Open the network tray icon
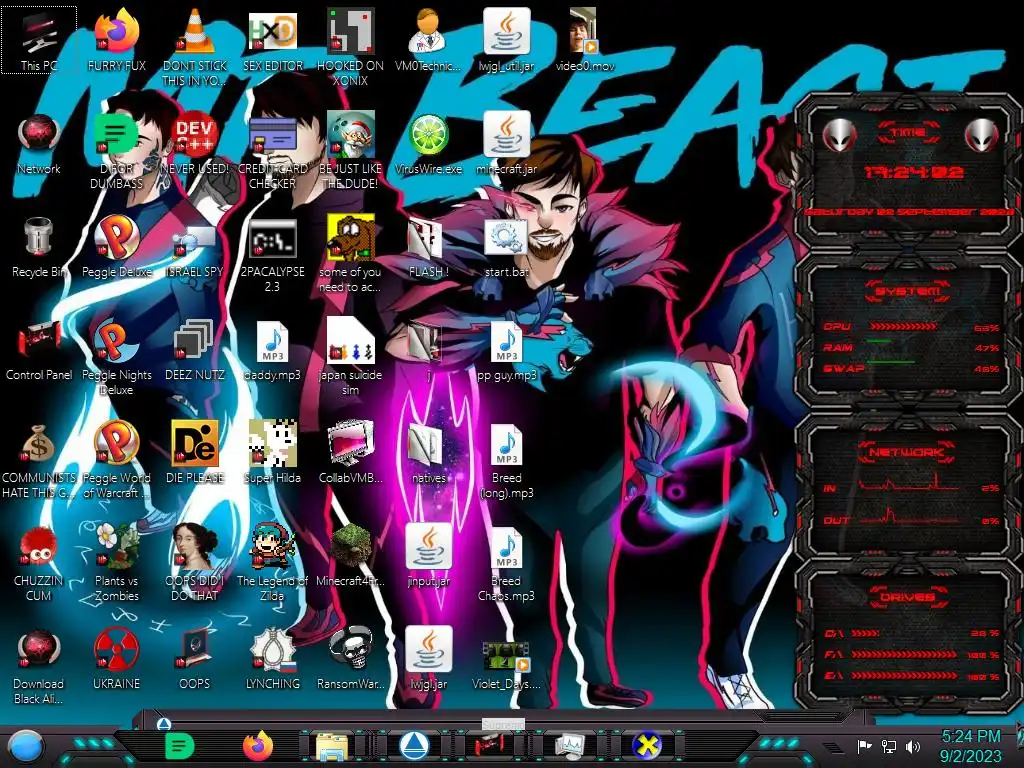 click(888, 746)
